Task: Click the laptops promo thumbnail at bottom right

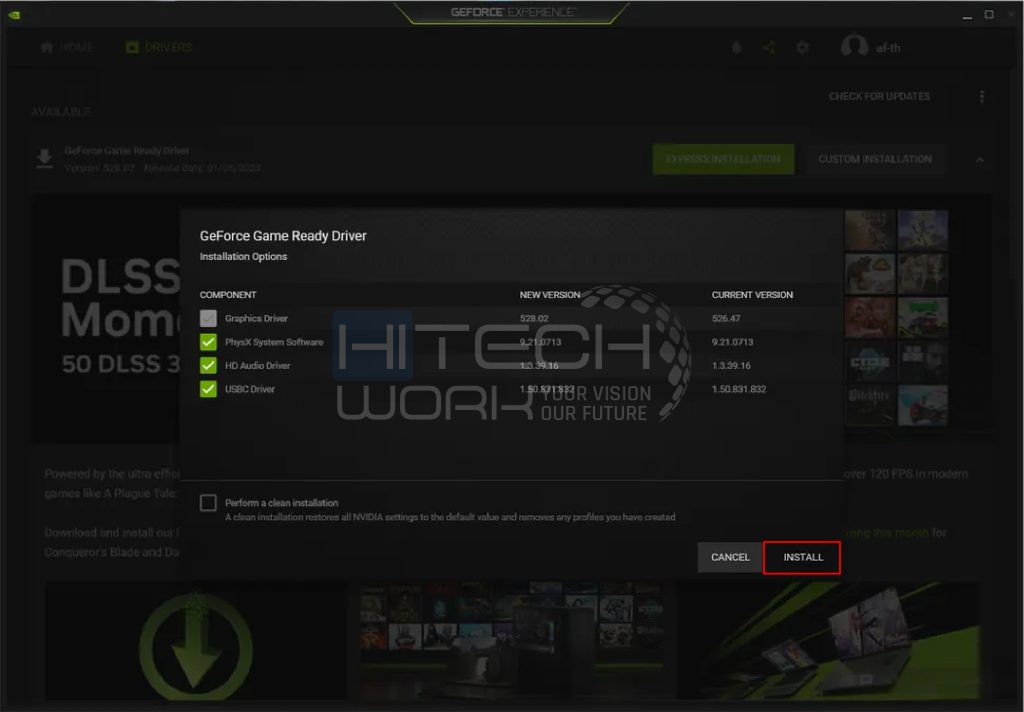Action: (x=828, y=640)
